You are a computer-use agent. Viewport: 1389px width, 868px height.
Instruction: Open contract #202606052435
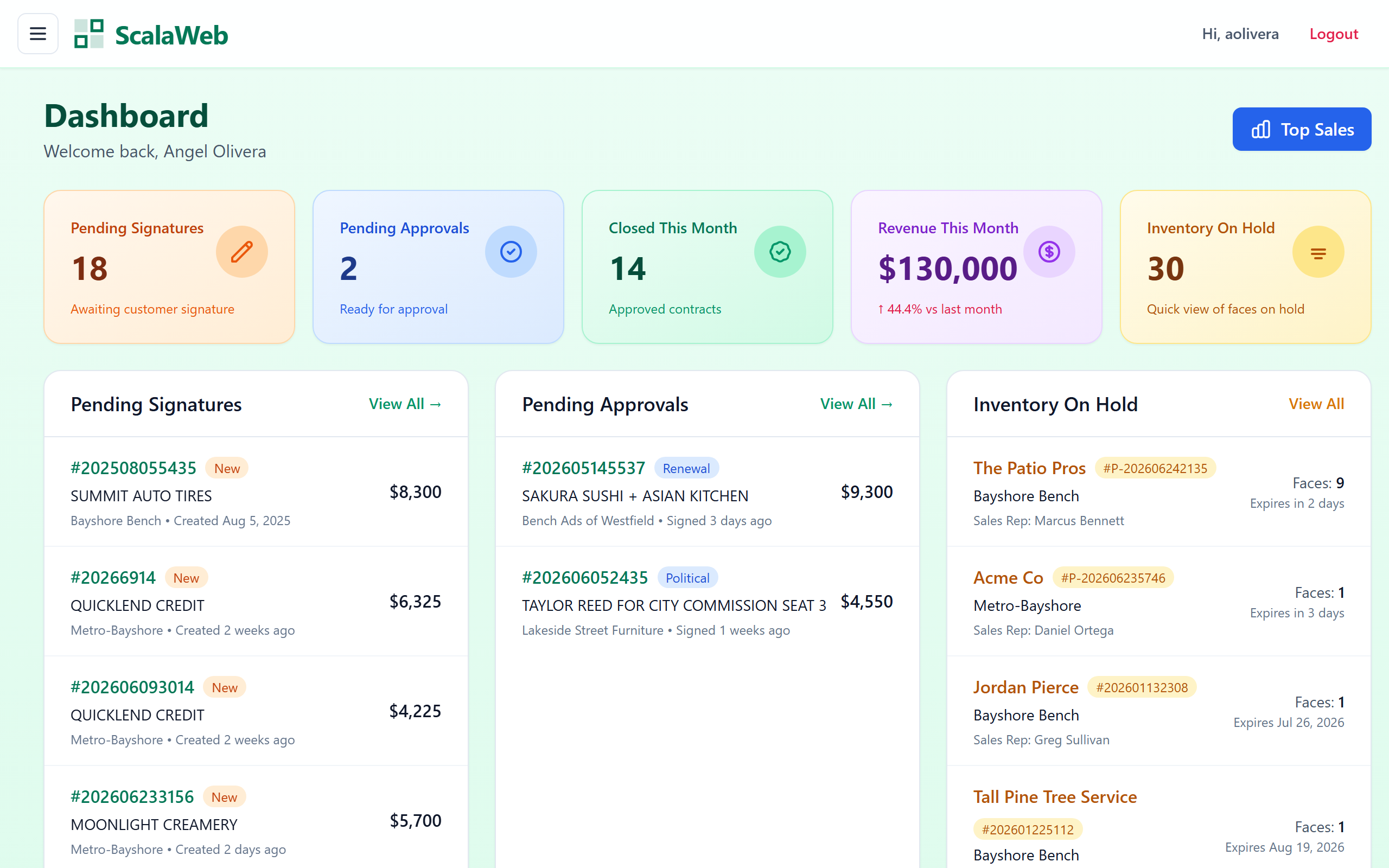coord(585,578)
